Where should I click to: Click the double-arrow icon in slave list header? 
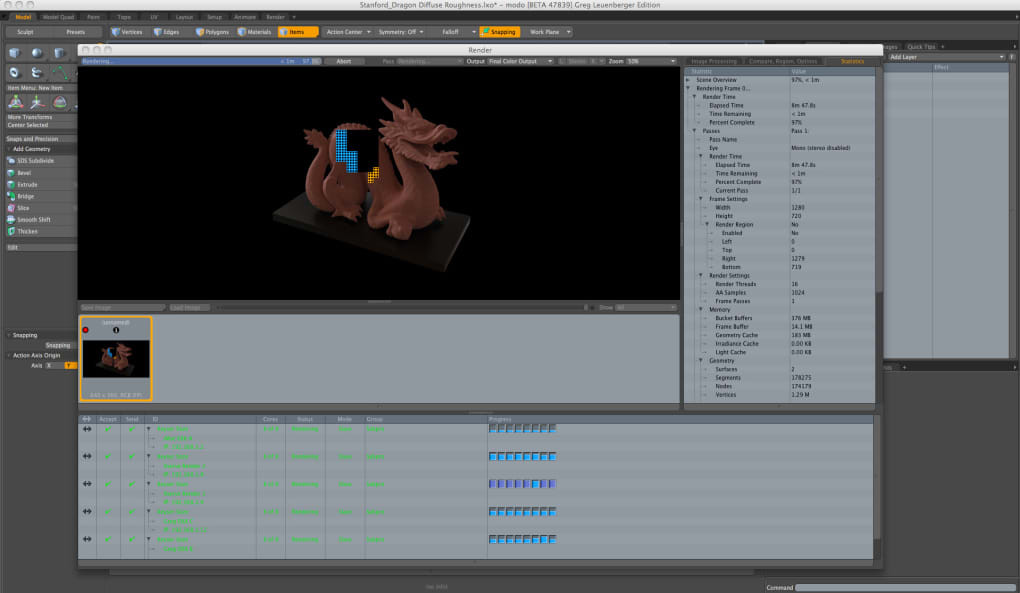[x=87, y=419]
